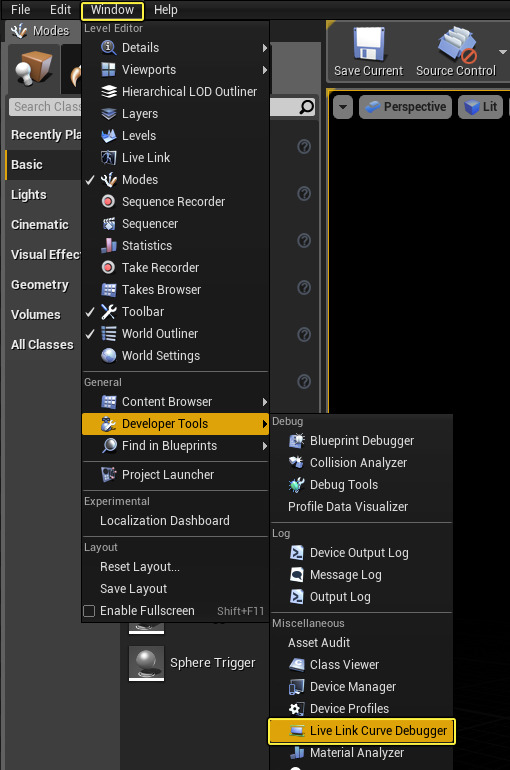Image resolution: width=510 pixels, height=770 pixels.
Task: Expand the Viewports submenu arrow
Action: (x=265, y=70)
